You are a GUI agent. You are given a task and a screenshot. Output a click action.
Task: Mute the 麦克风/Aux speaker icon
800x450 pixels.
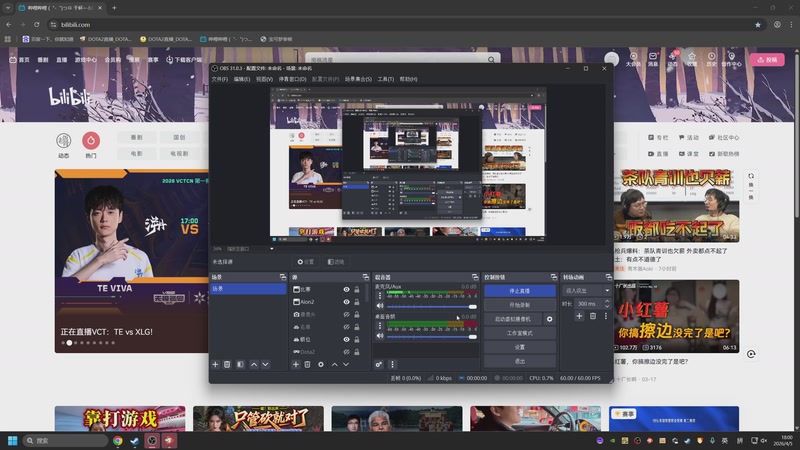tap(380, 306)
